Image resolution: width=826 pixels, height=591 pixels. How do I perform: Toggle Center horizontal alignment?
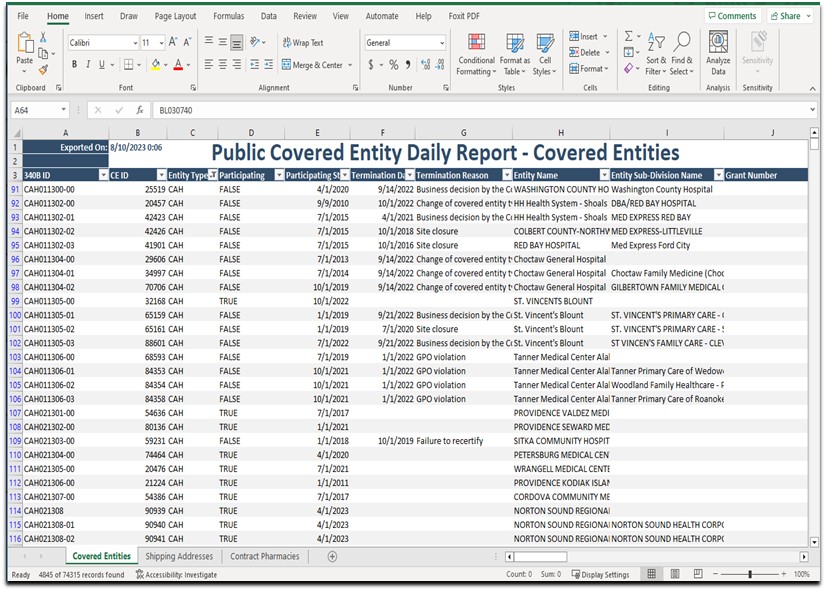[x=223, y=64]
